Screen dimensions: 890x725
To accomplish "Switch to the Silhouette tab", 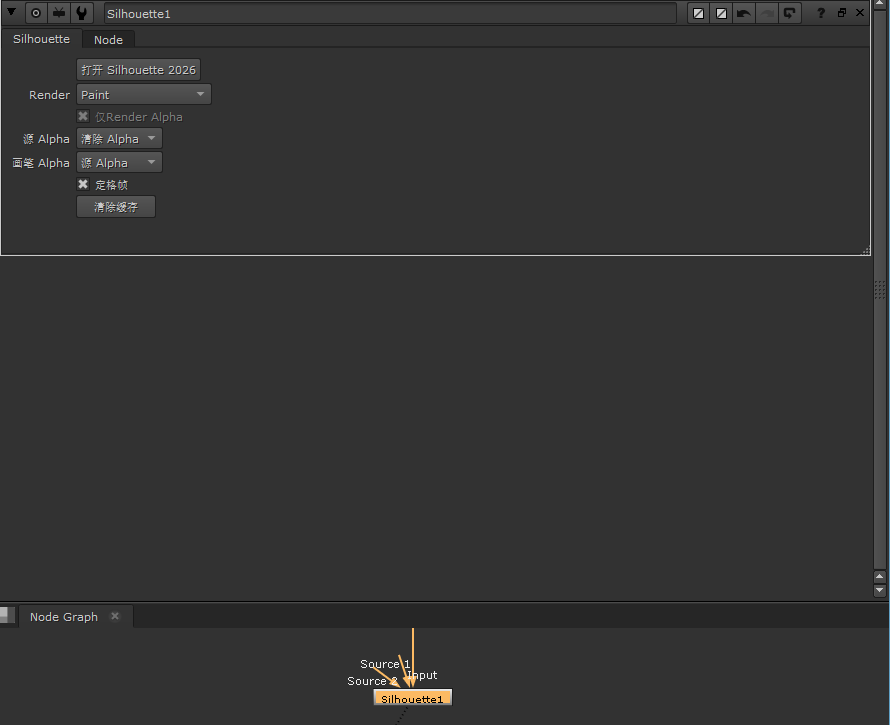I will tap(41, 39).
